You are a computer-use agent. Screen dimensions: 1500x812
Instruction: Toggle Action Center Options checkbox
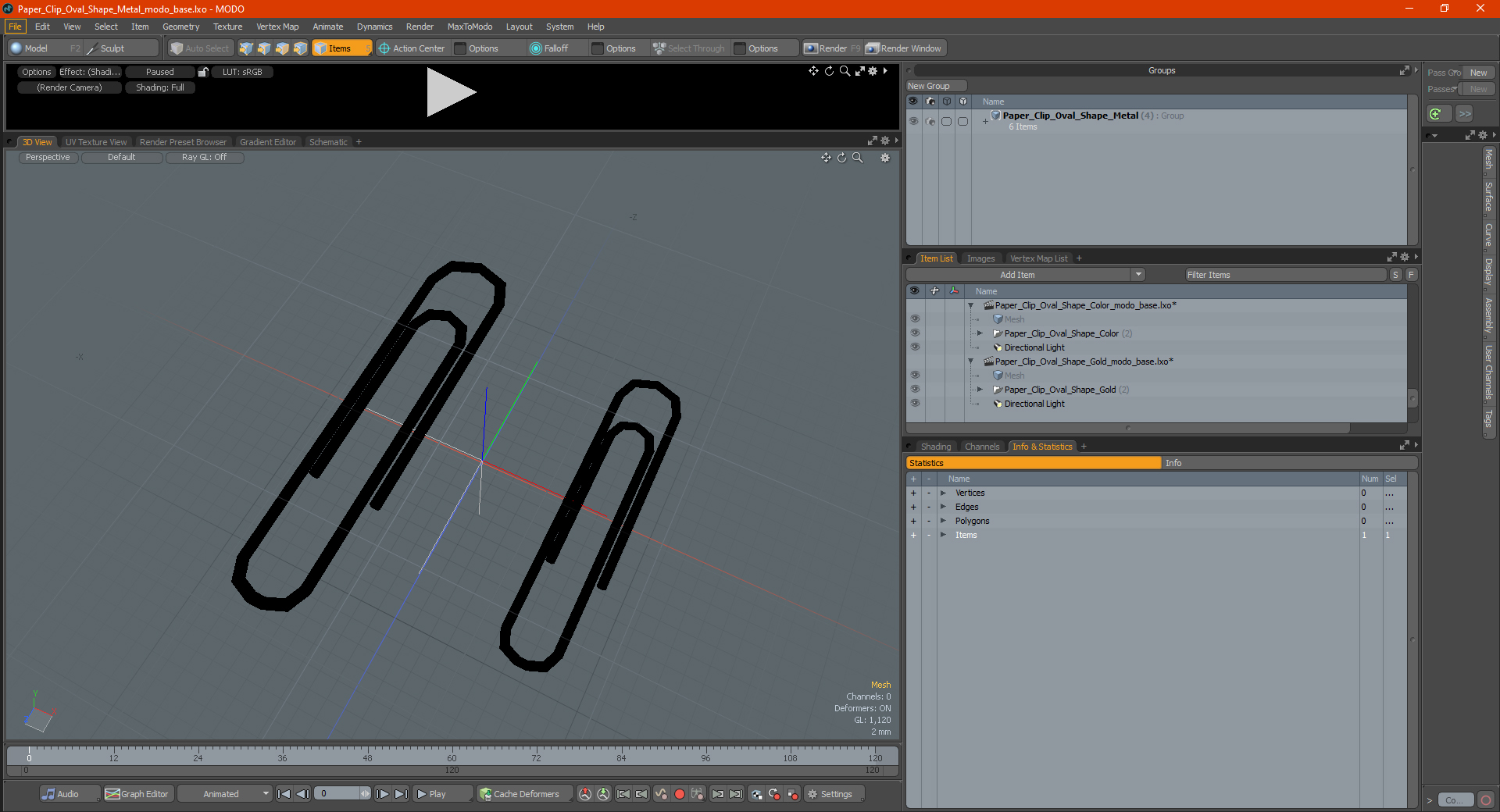[x=460, y=48]
